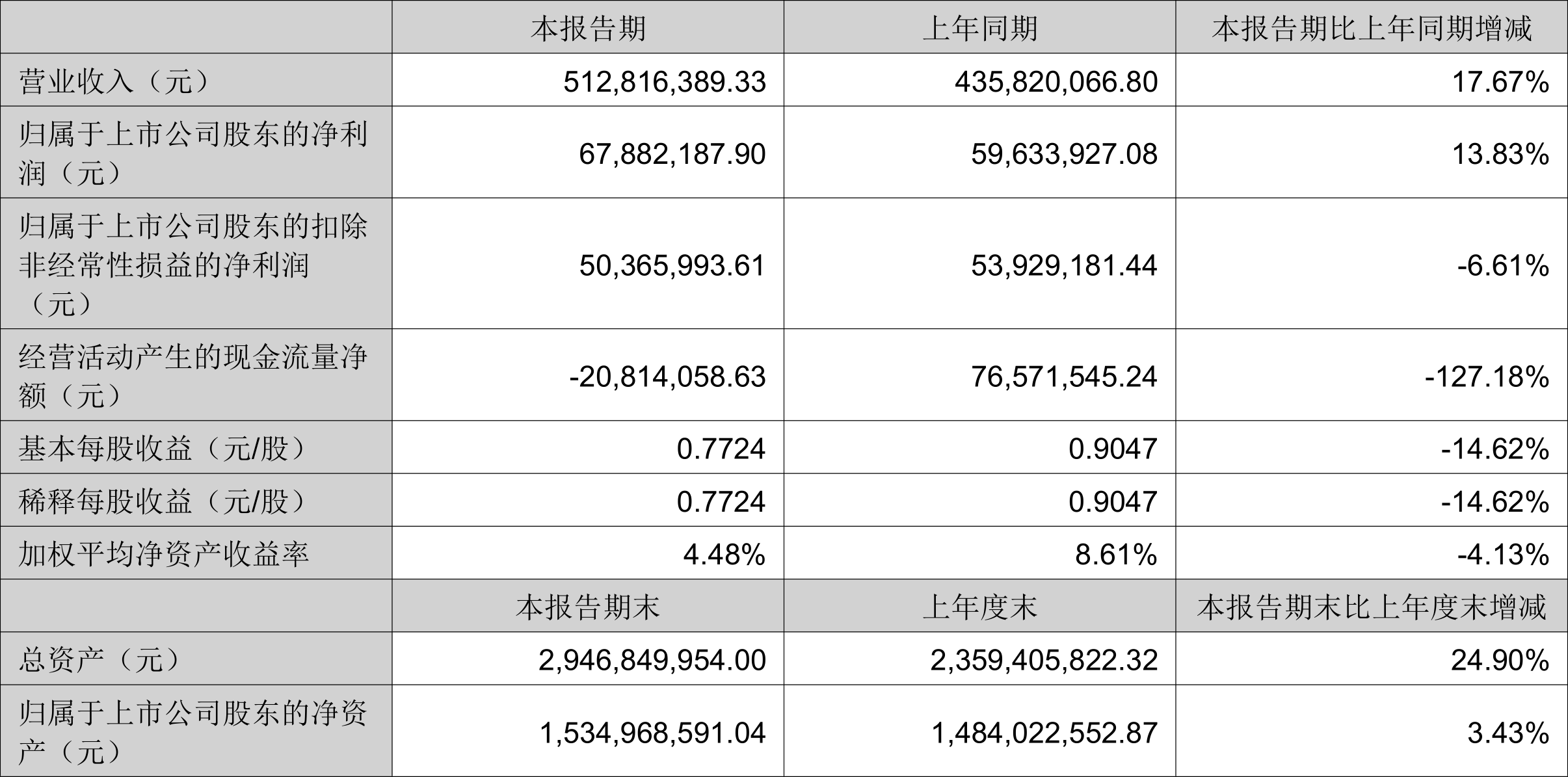Click the 13.83% change cell
Image resolution: width=1568 pixels, height=777 pixels.
(x=1500, y=154)
